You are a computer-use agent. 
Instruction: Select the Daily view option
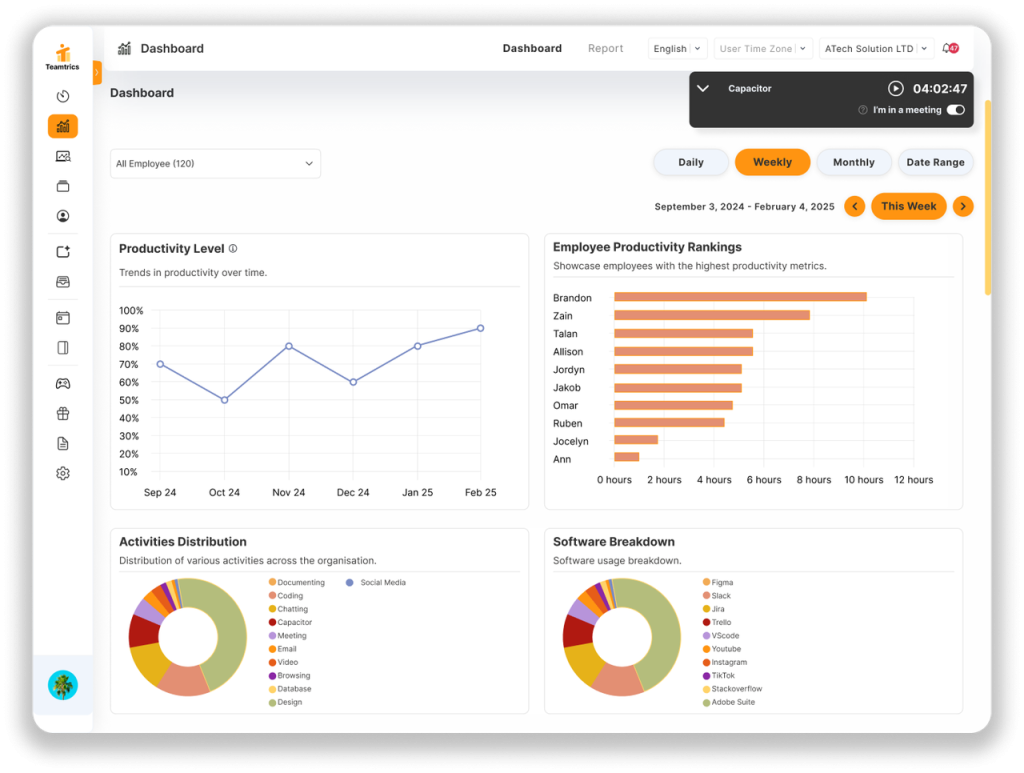tap(691, 162)
